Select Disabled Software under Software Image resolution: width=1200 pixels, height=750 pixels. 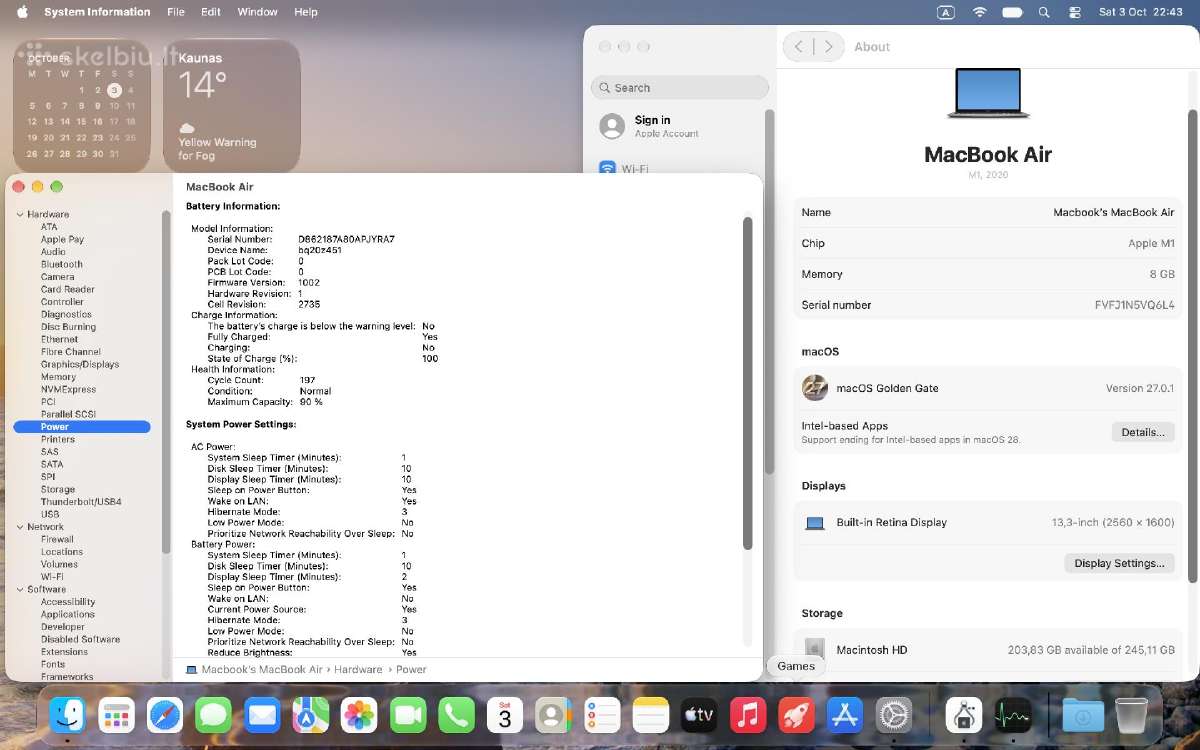[80, 639]
